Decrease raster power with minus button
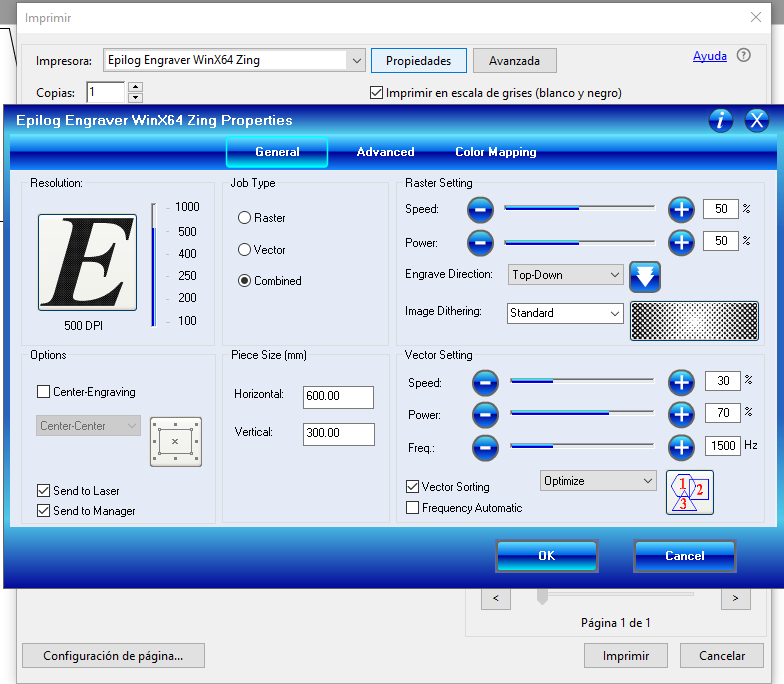This screenshot has height=684, width=784. (x=480, y=242)
